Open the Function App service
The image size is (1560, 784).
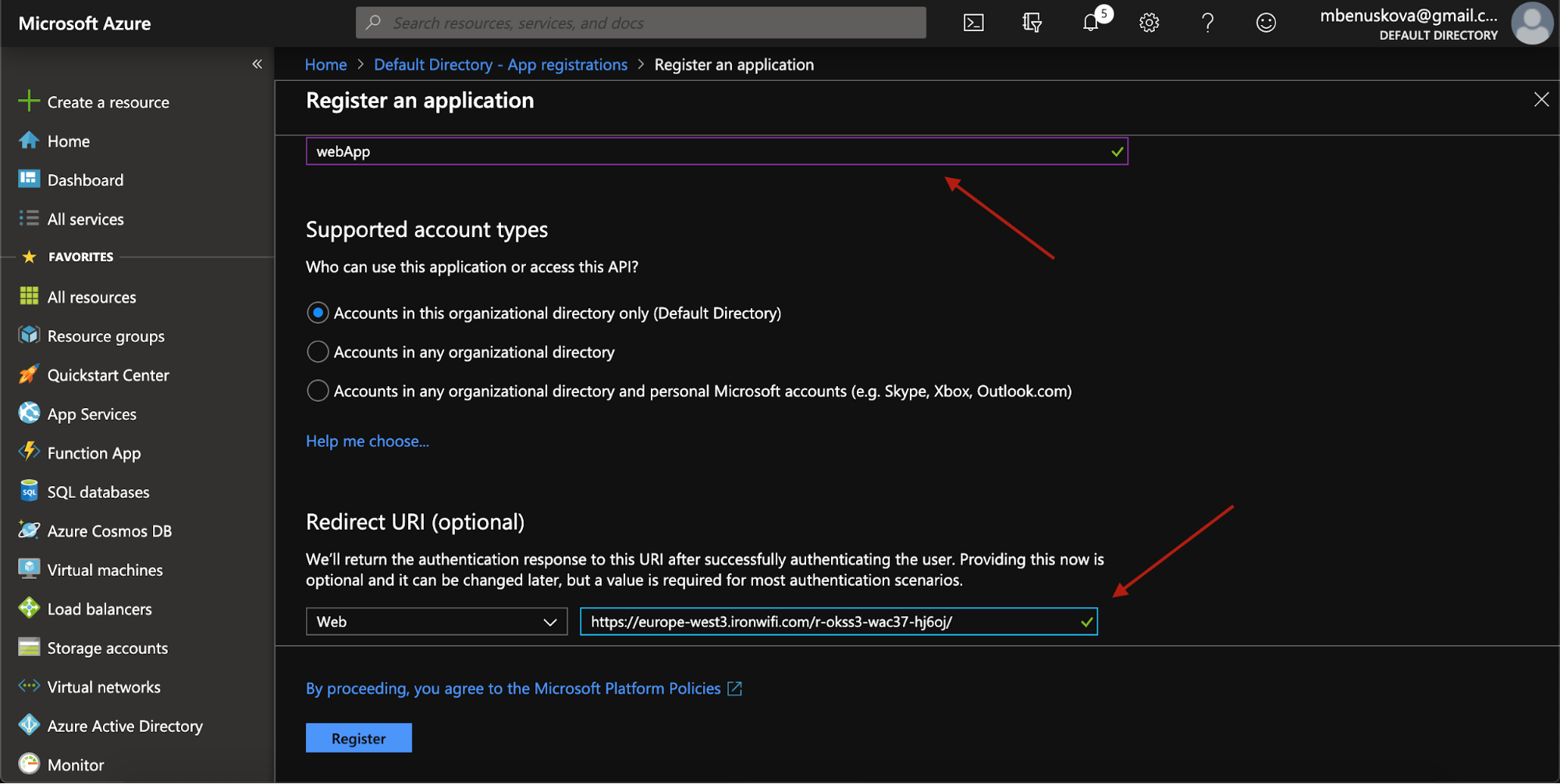(94, 452)
